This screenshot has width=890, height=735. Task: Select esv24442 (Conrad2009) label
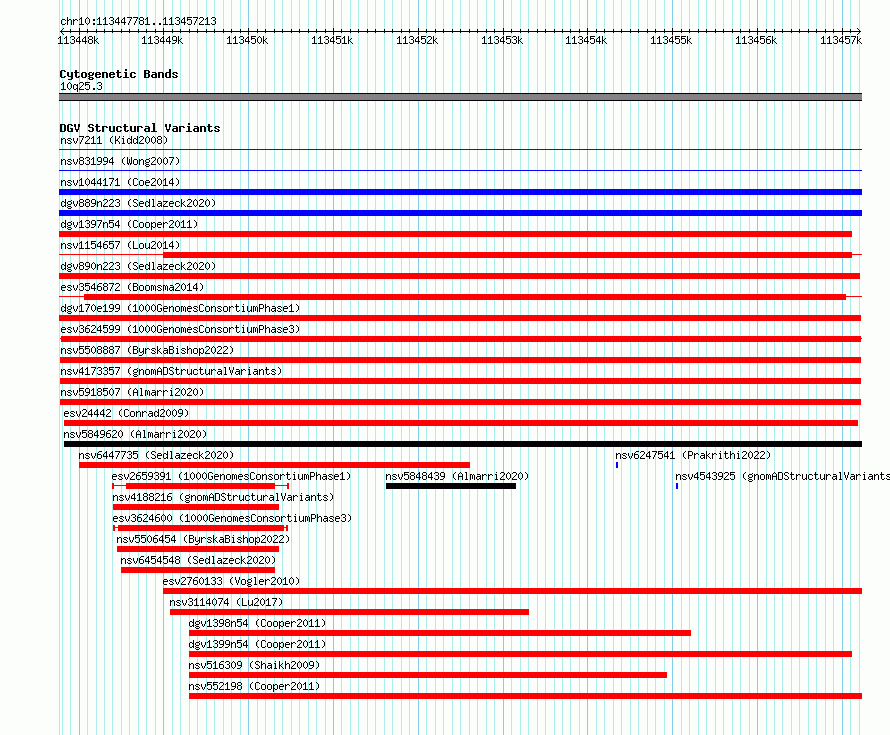[126, 413]
